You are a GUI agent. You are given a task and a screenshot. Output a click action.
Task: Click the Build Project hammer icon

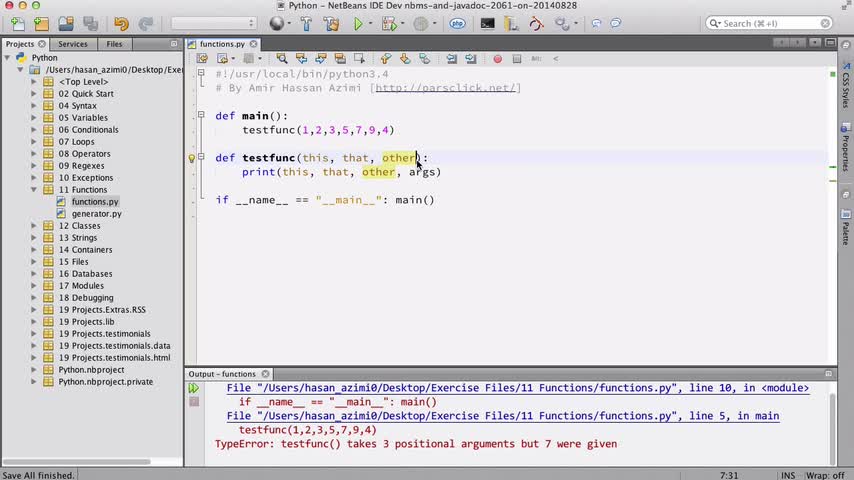click(x=306, y=23)
